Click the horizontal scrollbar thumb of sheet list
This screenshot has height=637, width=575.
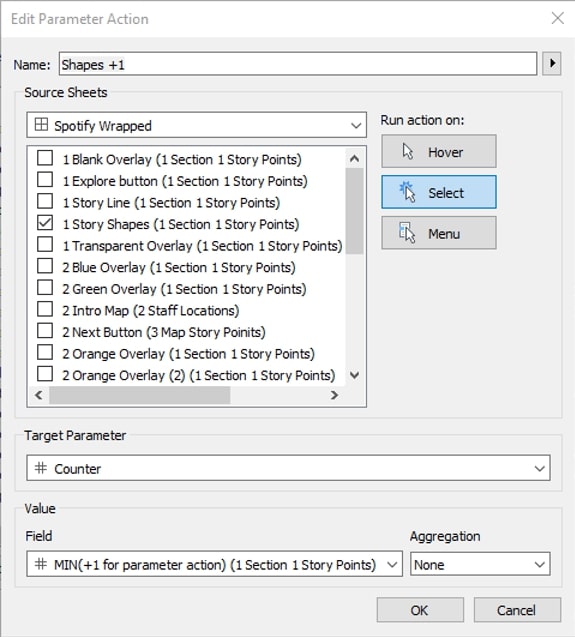[140, 395]
